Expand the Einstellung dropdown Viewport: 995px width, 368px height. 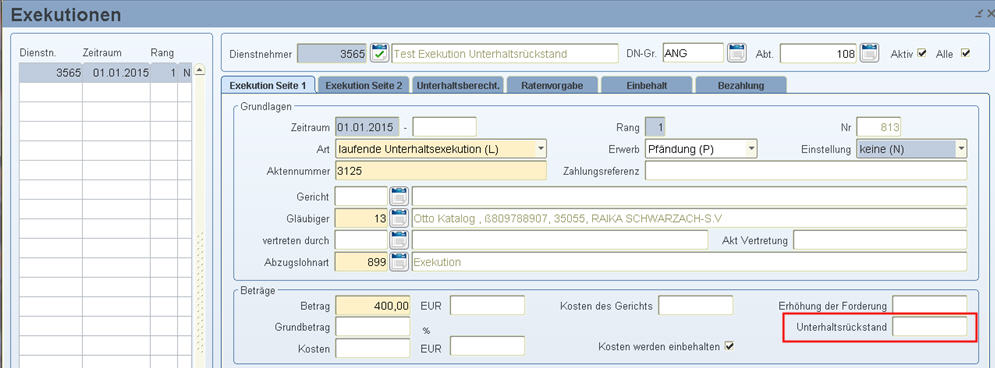coord(961,148)
